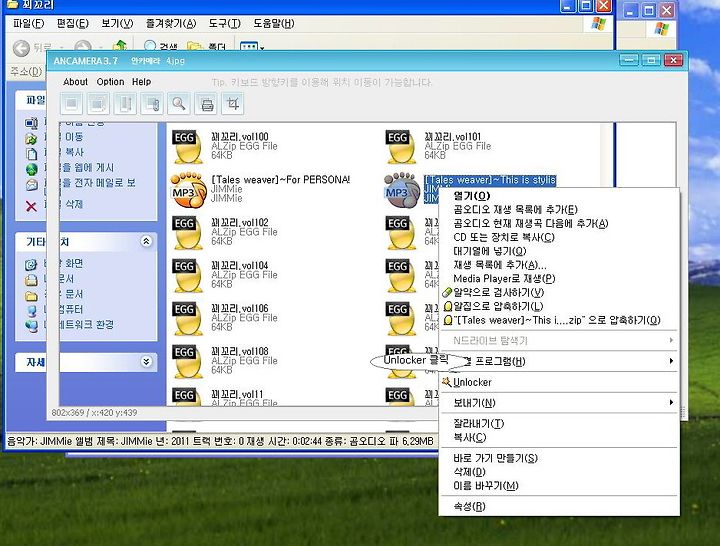Choose 곰오디오 재생 목록에 추가(E)
This screenshot has width=720, height=546.
pyautogui.click(x=559, y=209)
